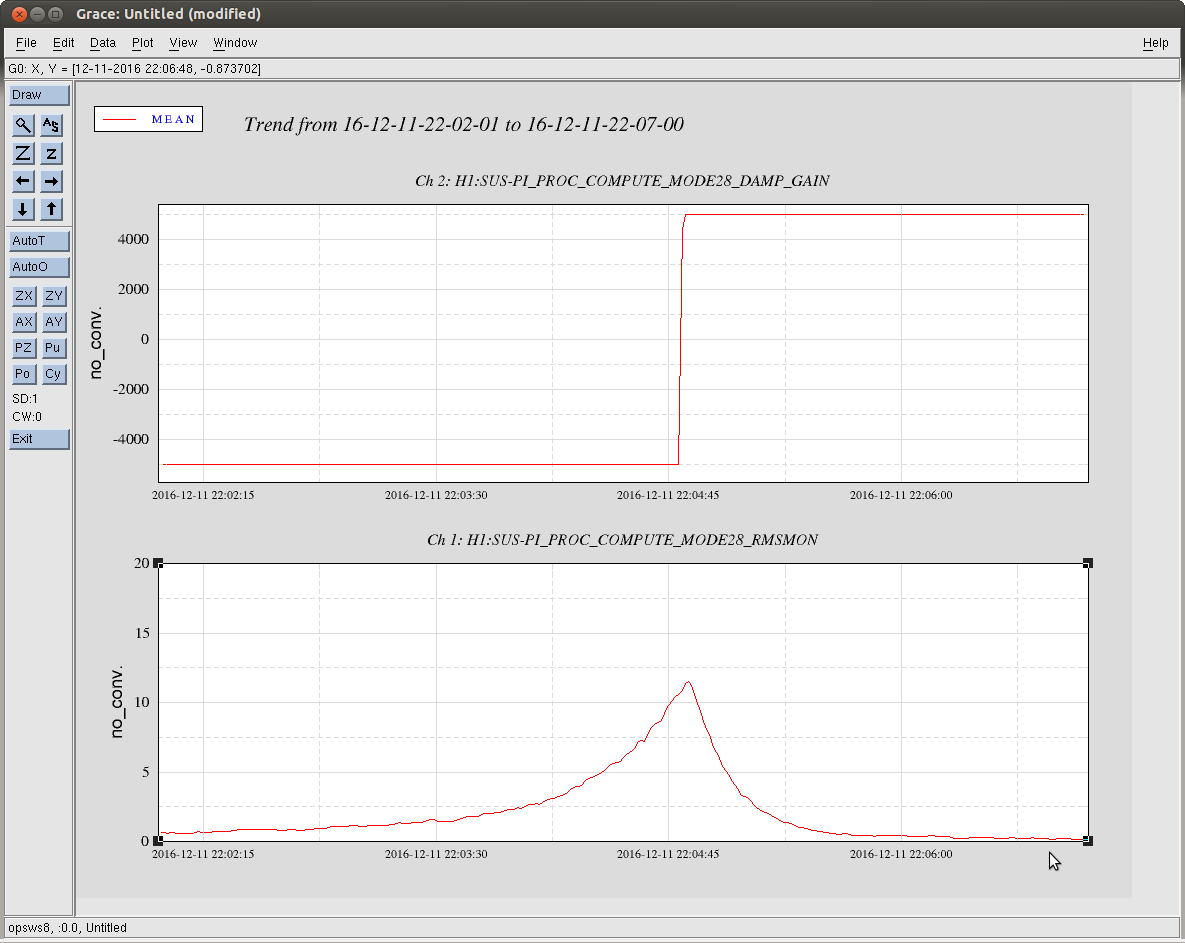Screen dimensions: 1185x943
Task: Click the AutoO button
Action: 39,267
